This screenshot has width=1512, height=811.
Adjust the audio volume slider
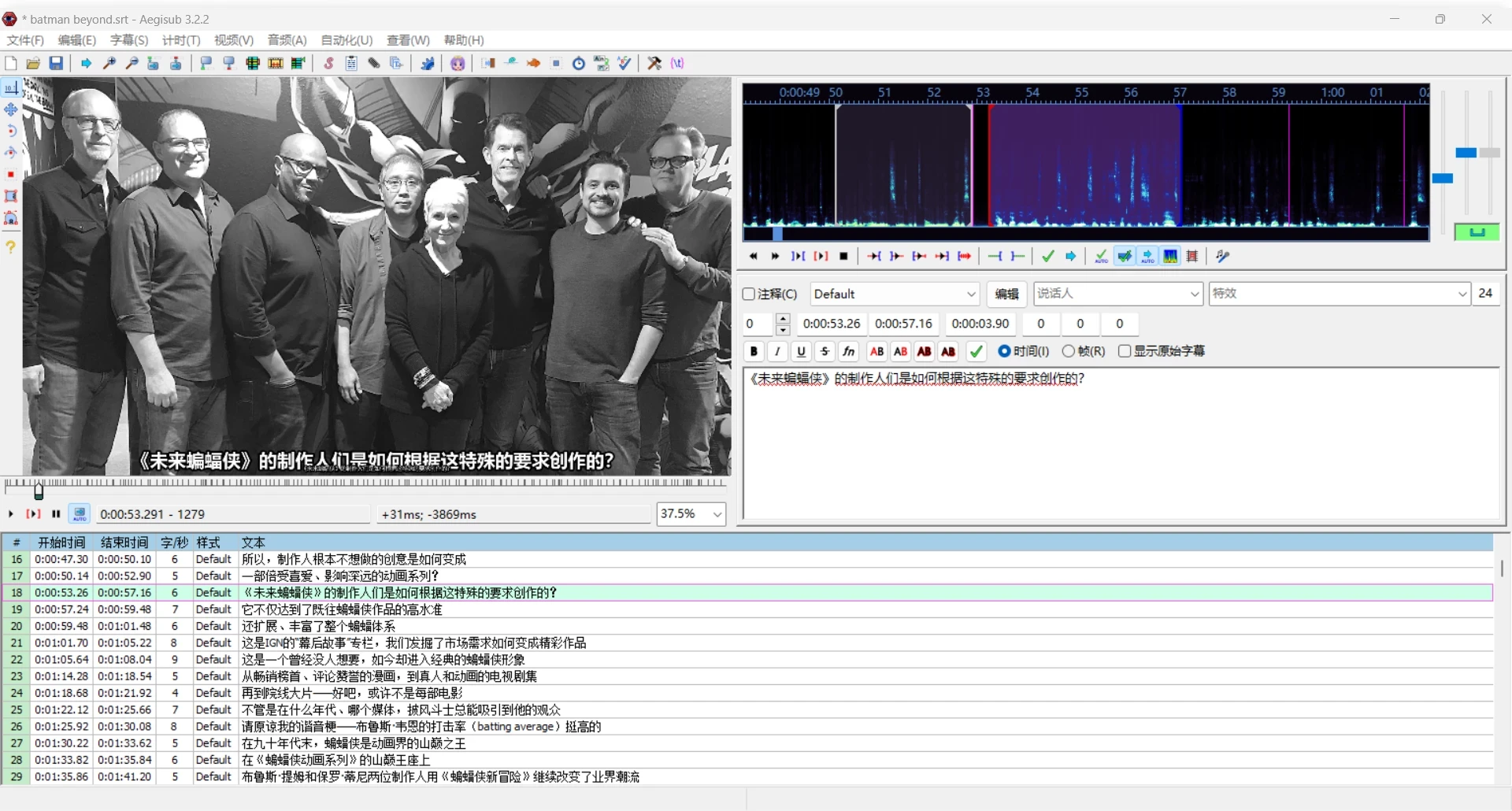(x=1489, y=153)
